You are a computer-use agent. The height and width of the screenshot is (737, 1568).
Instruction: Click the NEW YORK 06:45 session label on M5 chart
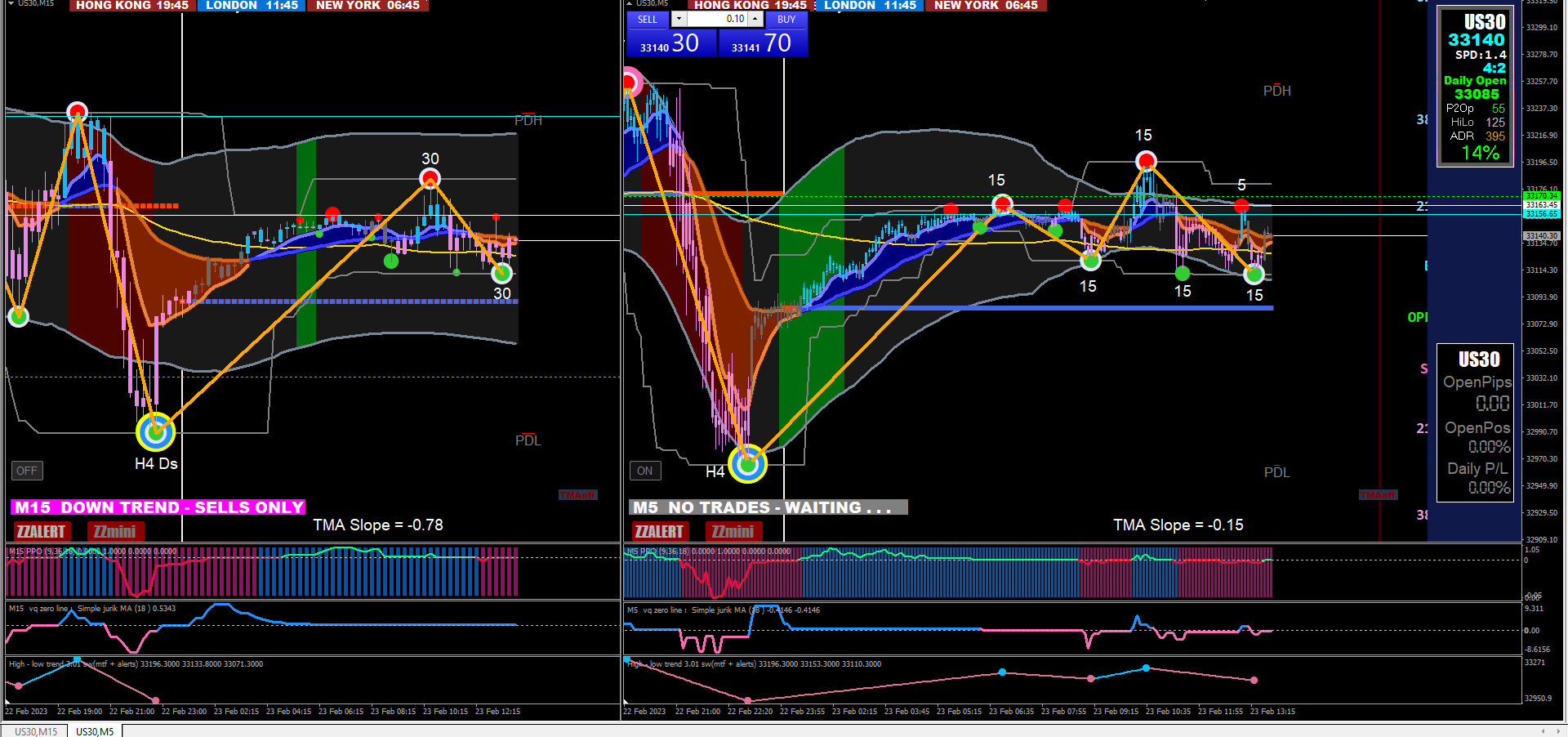coord(987,6)
